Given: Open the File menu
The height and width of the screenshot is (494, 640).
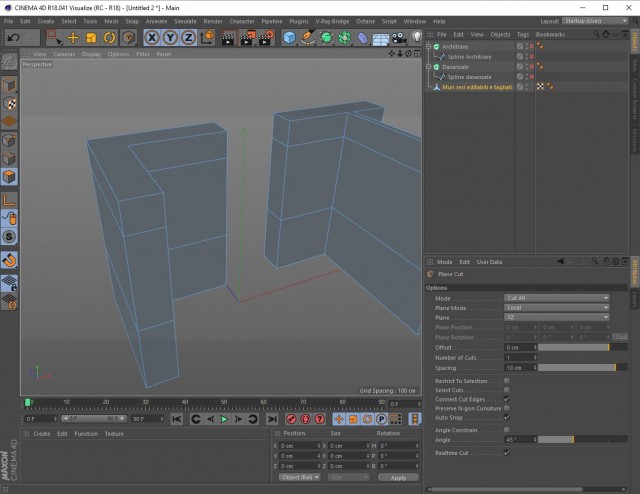Looking at the screenshot, I should pos(8,21).
